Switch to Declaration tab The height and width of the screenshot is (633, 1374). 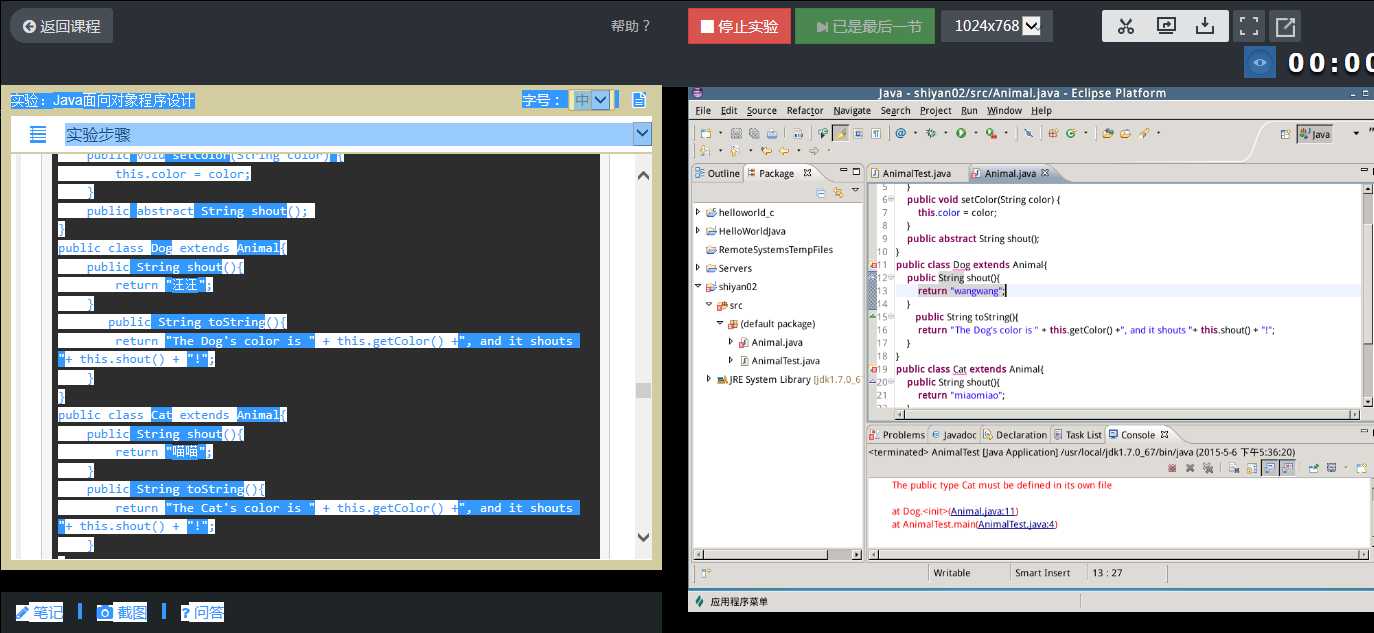(x=1015, y=435)
